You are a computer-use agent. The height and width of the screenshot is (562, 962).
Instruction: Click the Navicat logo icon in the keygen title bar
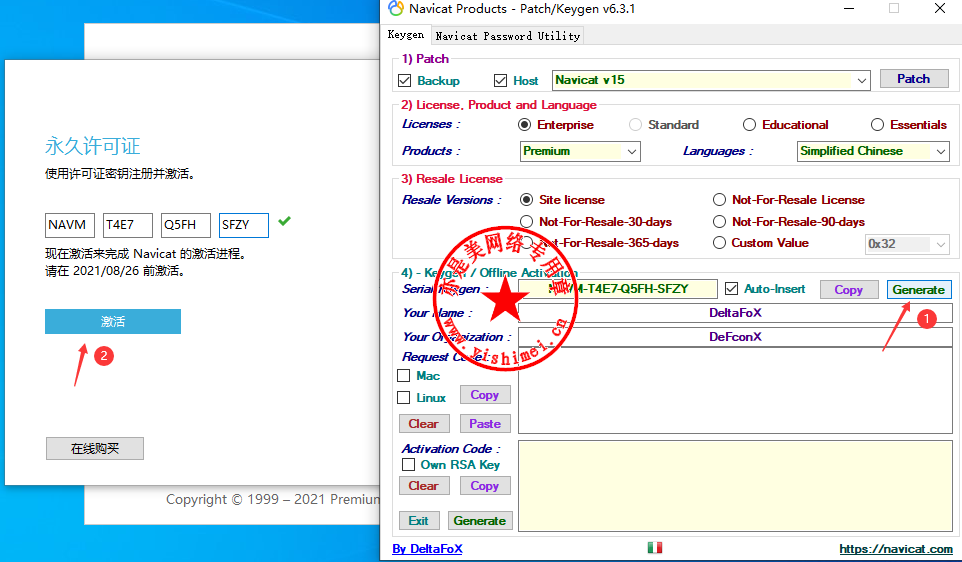pyautogui.click(x=396, y=9)
